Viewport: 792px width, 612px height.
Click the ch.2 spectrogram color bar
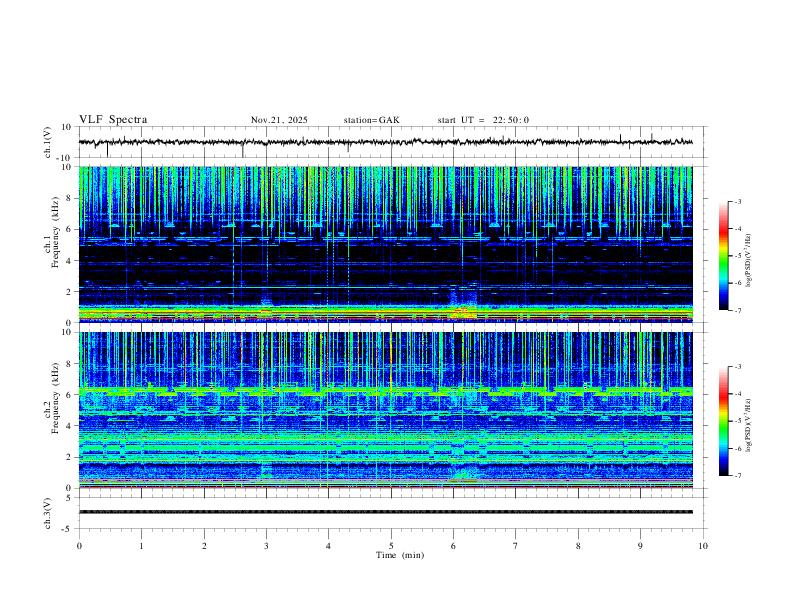pyautogui.click(x=724, y=421)
